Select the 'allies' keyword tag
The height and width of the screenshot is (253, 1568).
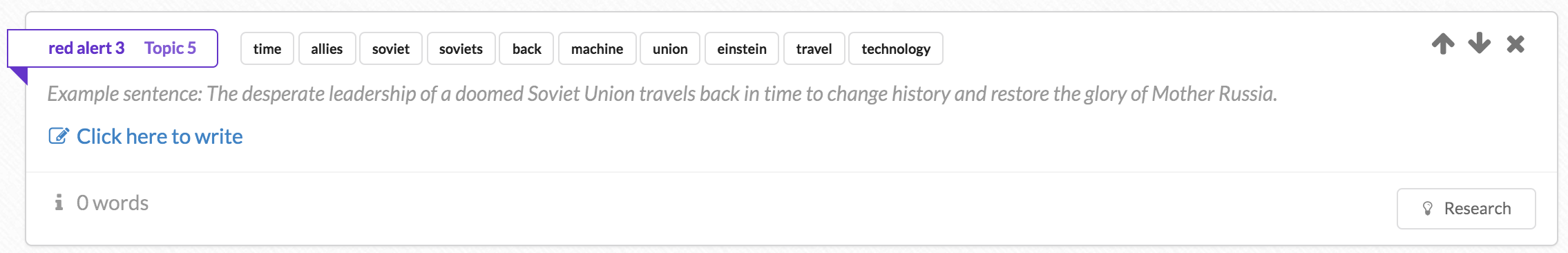pyautogui.click(x=327, y=48)
